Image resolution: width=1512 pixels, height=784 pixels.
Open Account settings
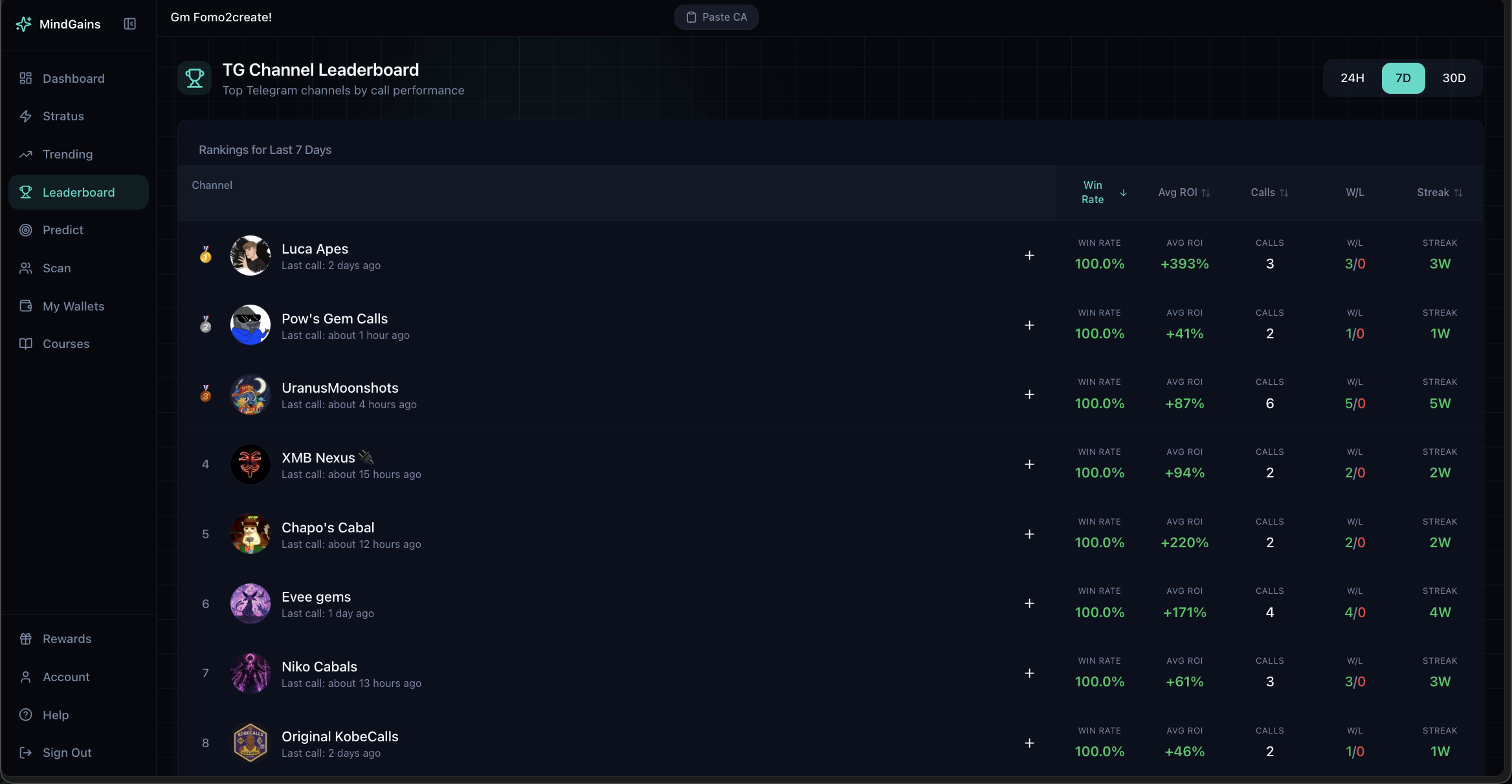(66, 677)
